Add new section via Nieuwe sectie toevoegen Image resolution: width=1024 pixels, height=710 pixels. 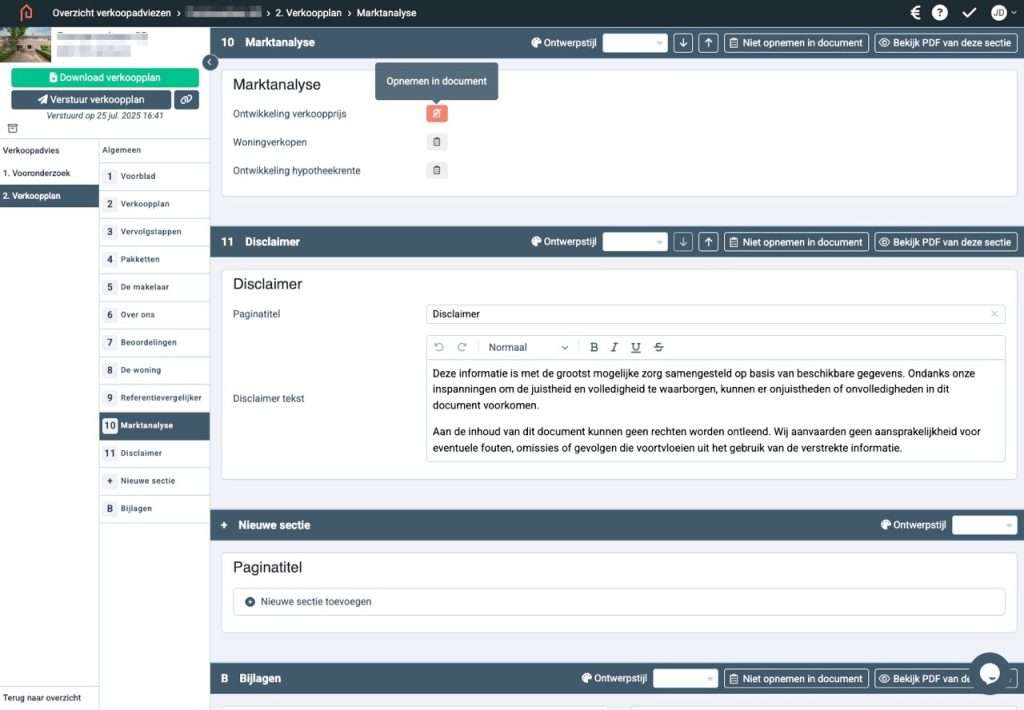(618, 602)
